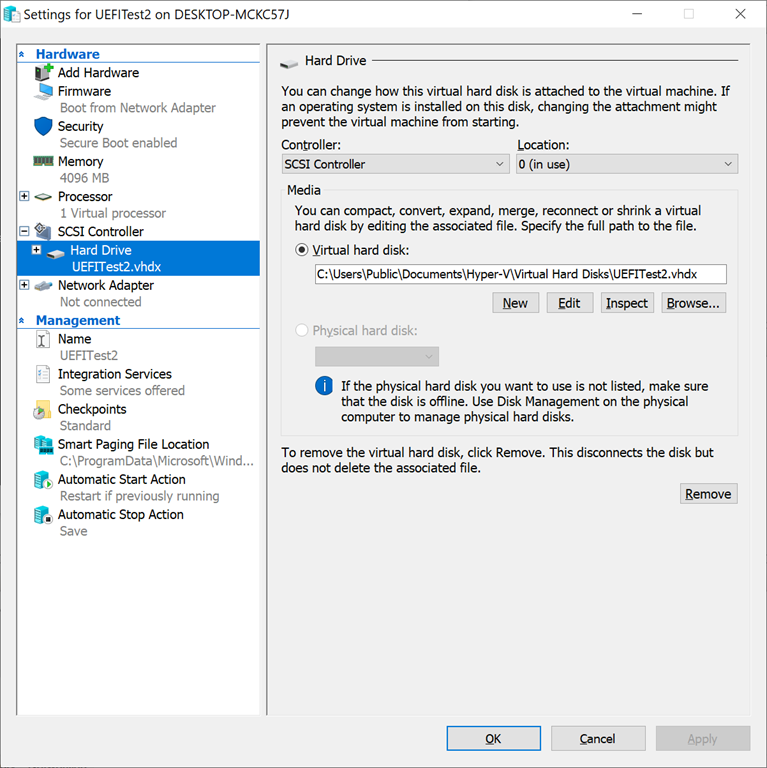Viewport: 767px width, 768px height.
Task: Click the Security shield icon
Action: point(43,127)
